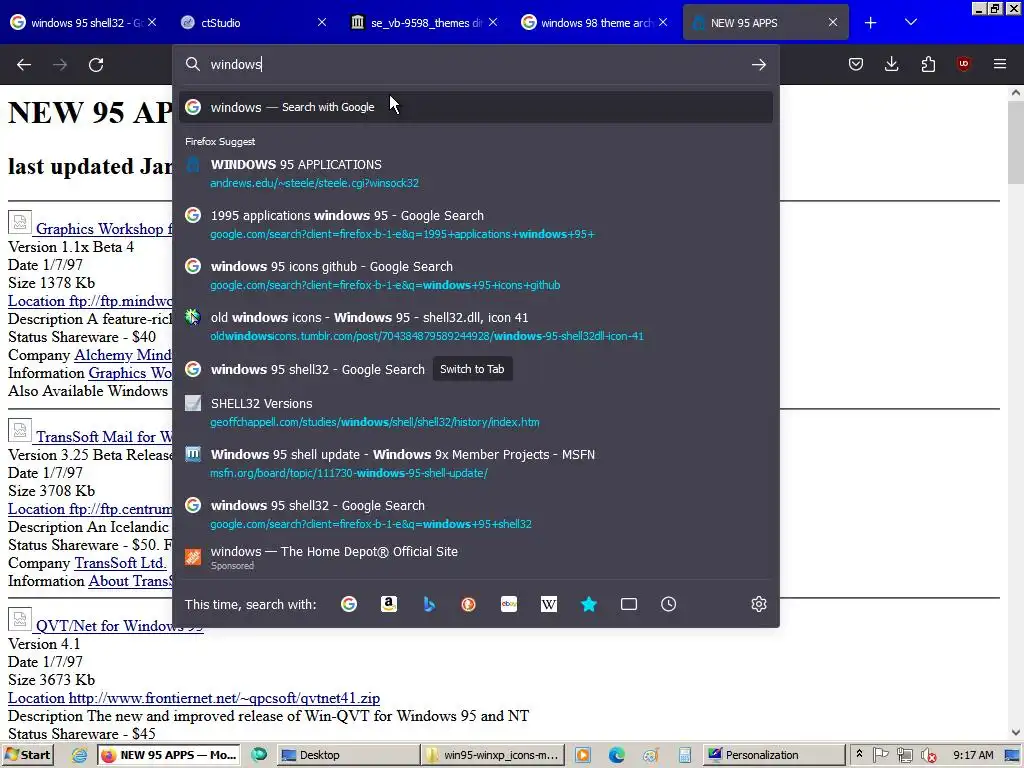The width and height of the screenshot is (1024, 768).
Task: Open search settings gear
Action: 758,604
